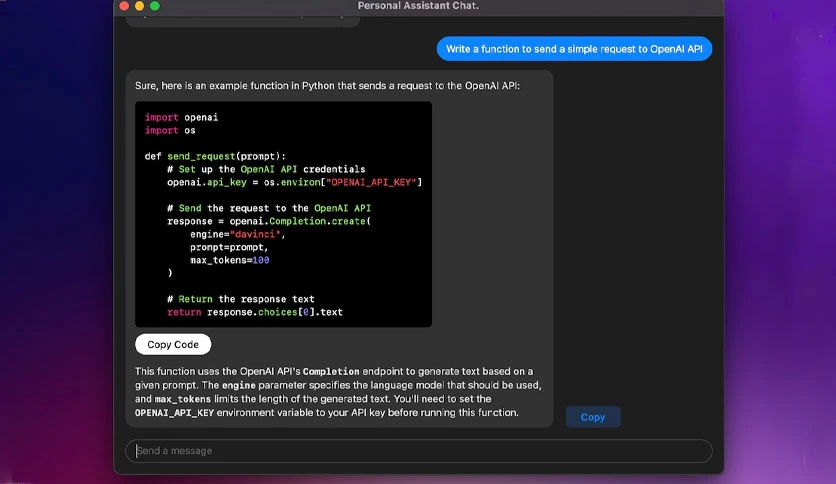Click the 'Sure, here is an example function' text
836x484 pixels.
[x=327, y=86]
